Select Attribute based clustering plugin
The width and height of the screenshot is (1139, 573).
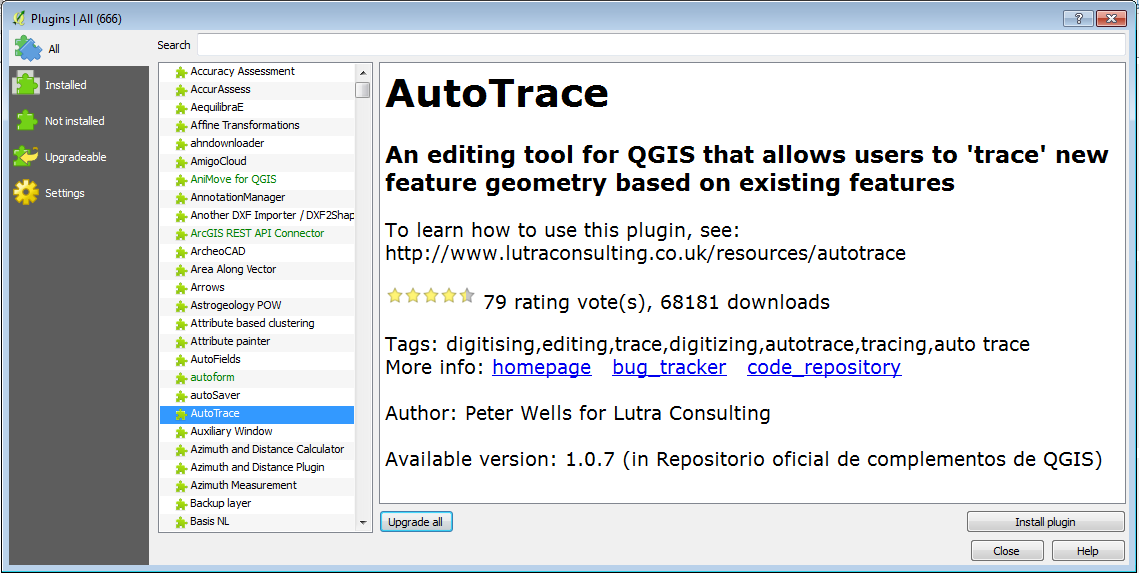[257, 323]
